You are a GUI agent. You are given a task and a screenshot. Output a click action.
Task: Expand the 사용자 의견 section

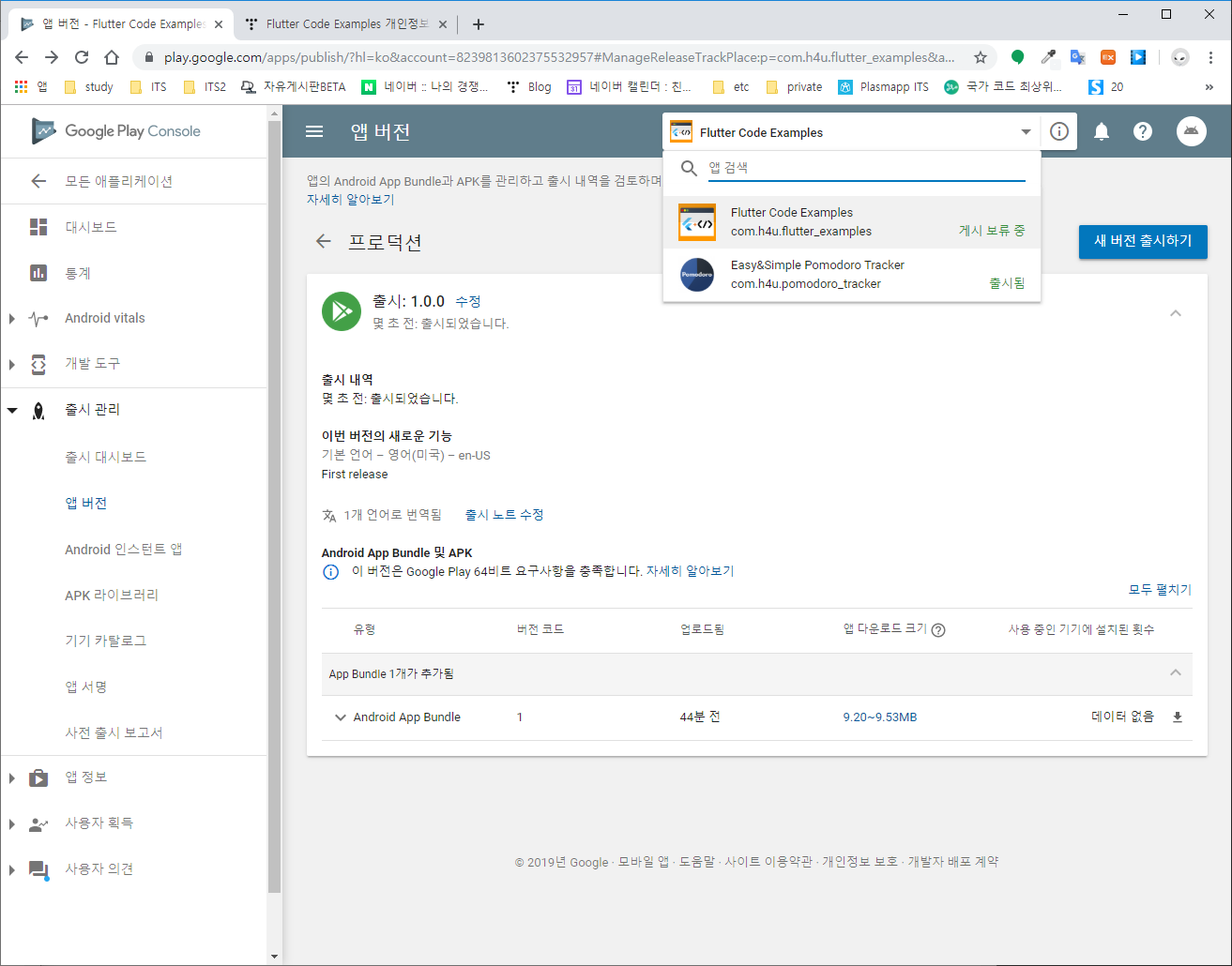pyautogui.click(x=12, y=869)
